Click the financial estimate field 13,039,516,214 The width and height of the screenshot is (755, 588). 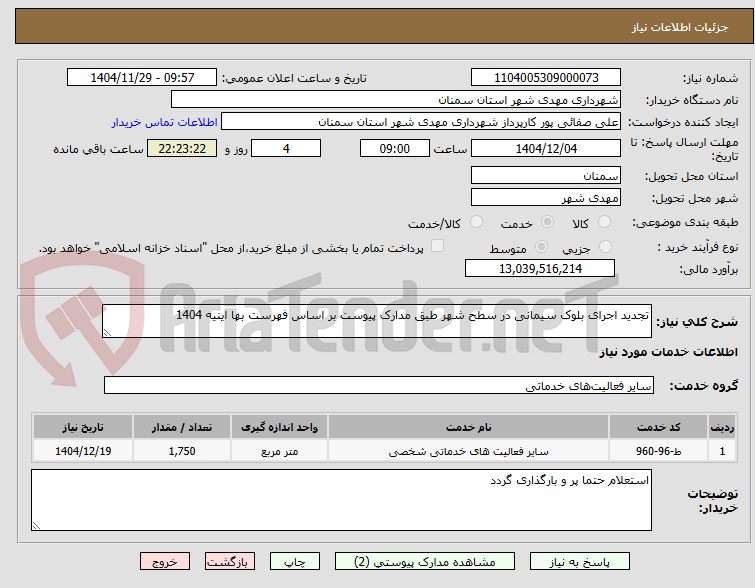[540, 268]
